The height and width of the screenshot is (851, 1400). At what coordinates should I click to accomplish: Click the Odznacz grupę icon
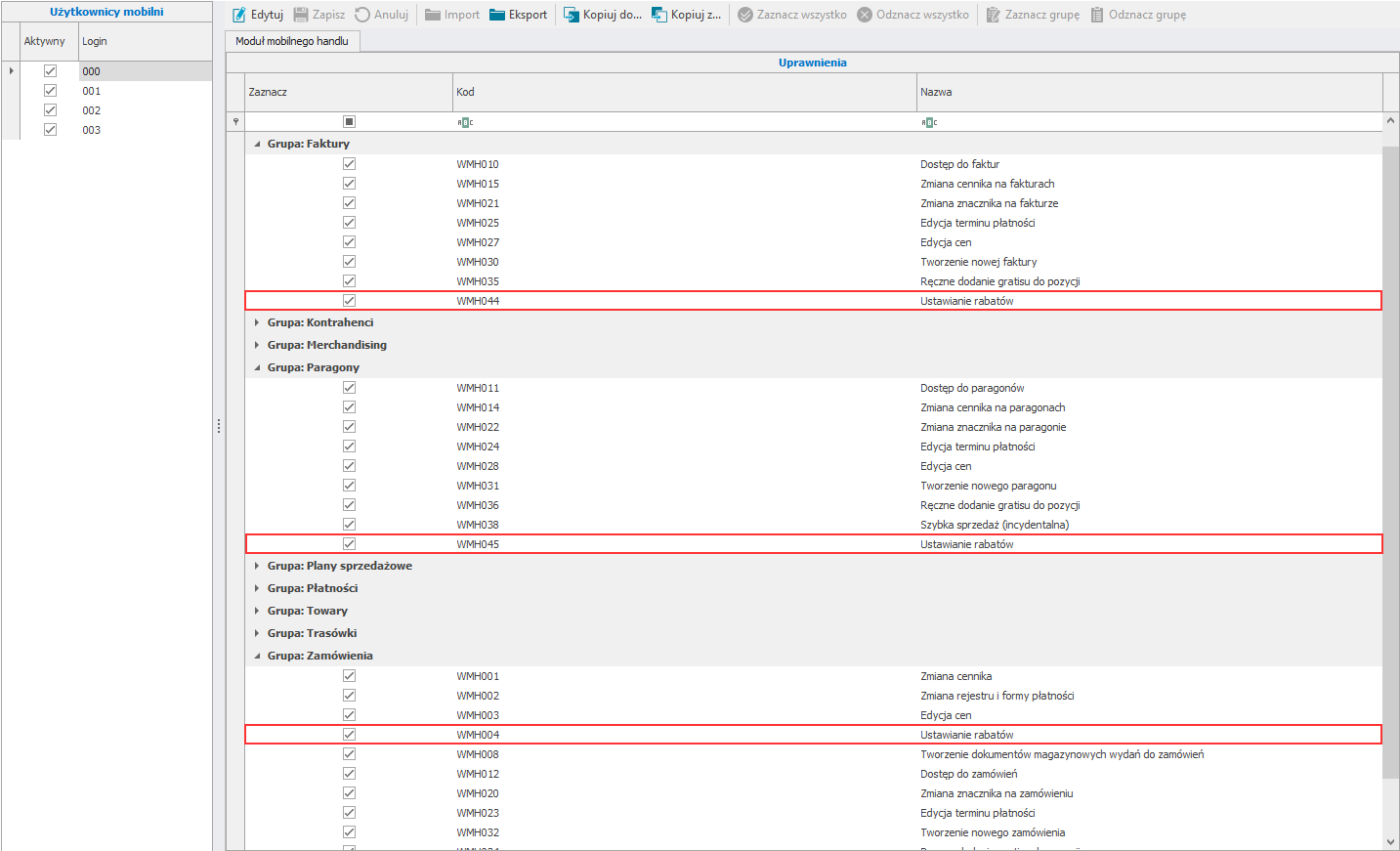pyautogui.click(x=1097, y=15)
